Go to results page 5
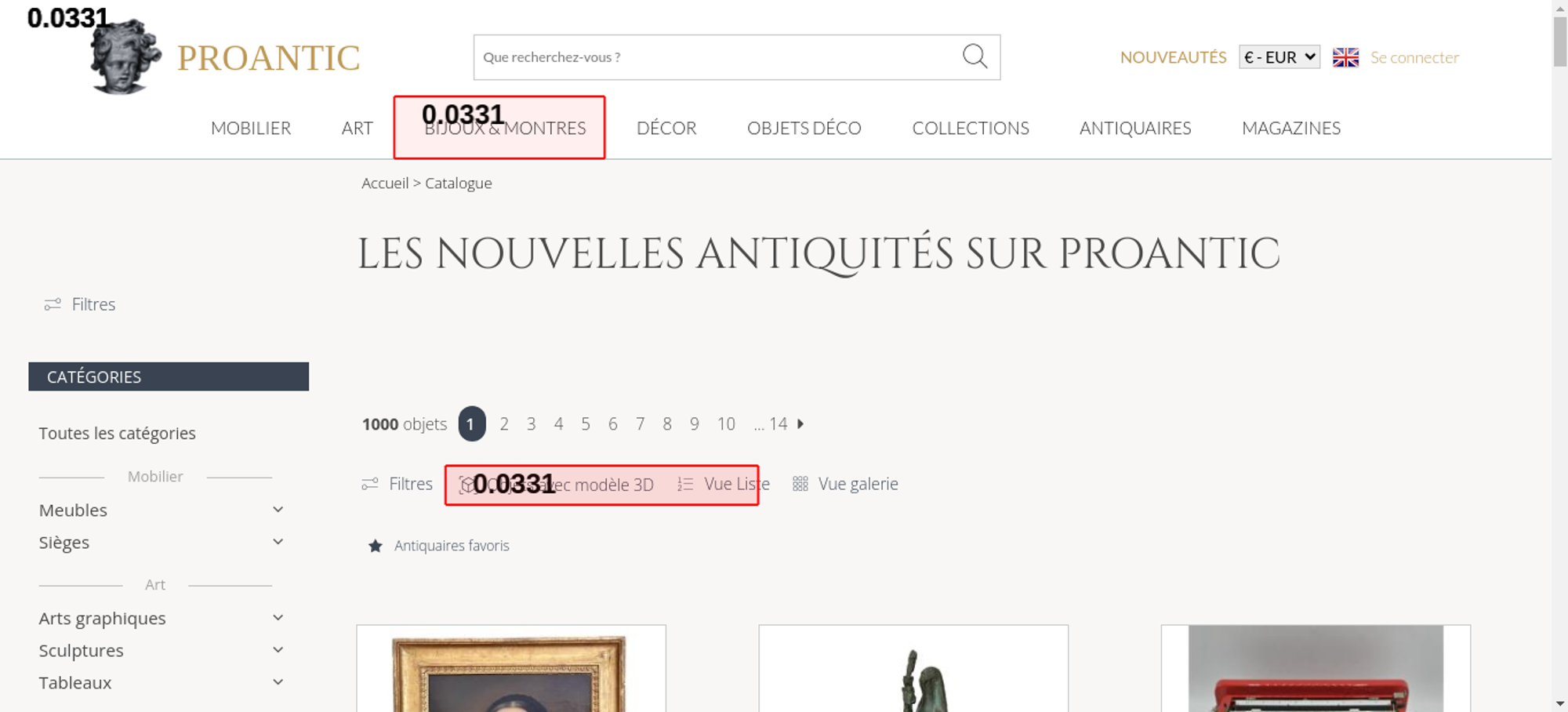1568x712 pixels. (586, 423)
